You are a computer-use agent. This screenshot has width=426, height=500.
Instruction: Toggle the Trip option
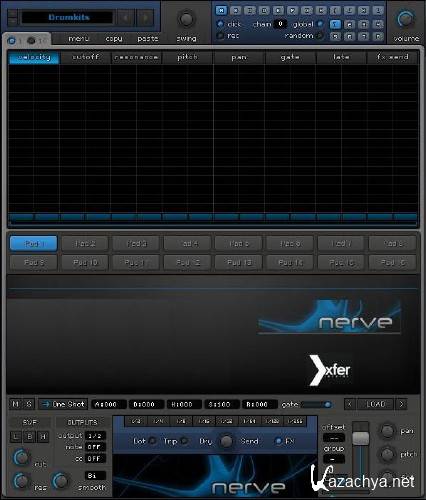tap(184, 441)
